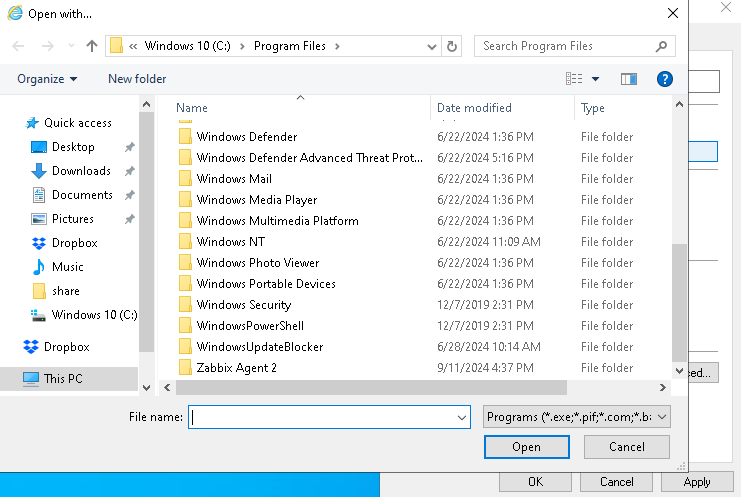Sort by Type column header
Image resolution: width=741 pixels, height=497 pixels.
593,108
